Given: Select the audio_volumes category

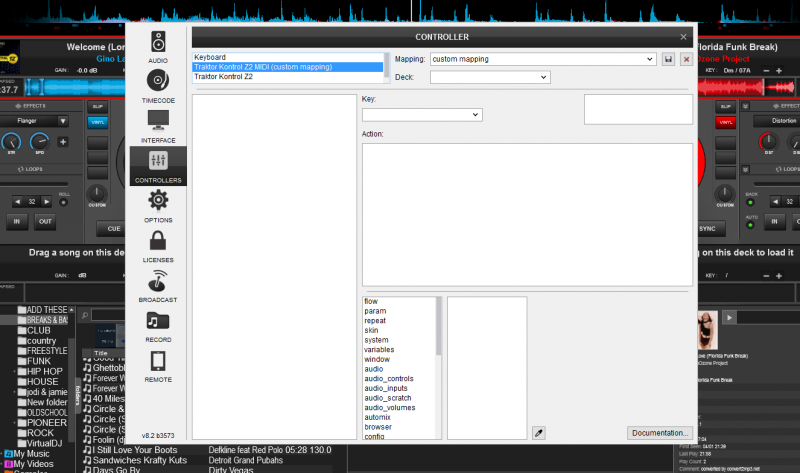Looking at the screenshot, I should [x=390, y=408].
